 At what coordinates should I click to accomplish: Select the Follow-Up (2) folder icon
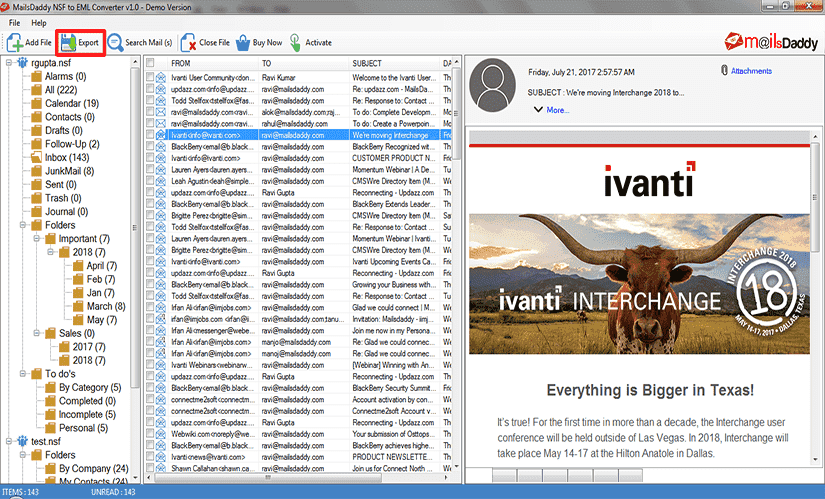click(36, 144)
